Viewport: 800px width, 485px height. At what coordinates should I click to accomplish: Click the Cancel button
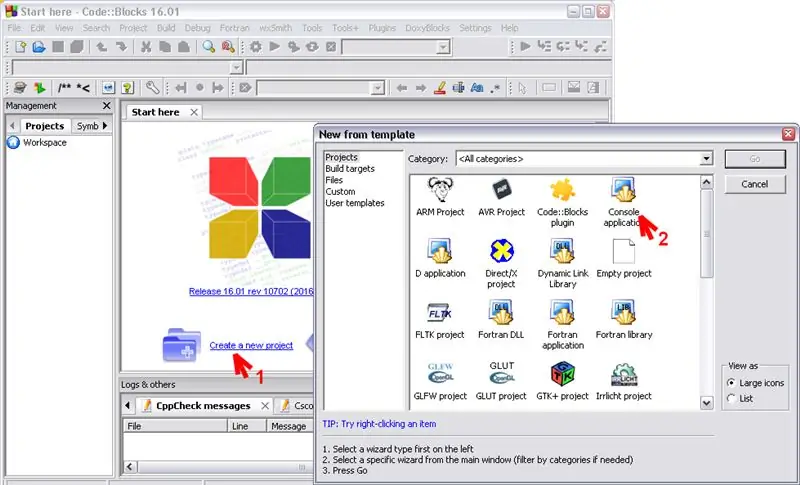[x=755, y=184]
